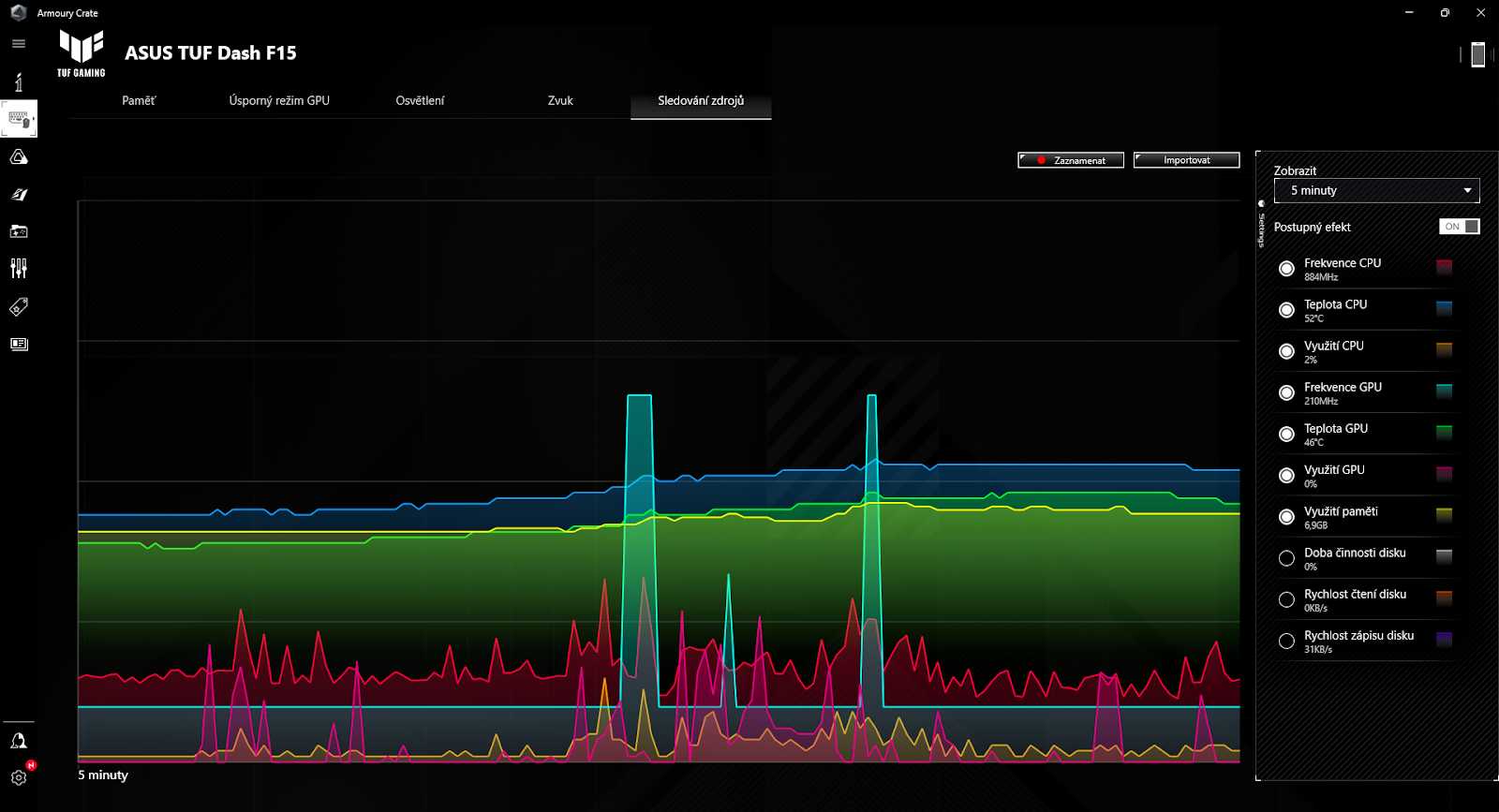Click the 210MHz GPU frequency value
The height and width of the screenshot is (812, 1499).
[x=1321, y=401]
